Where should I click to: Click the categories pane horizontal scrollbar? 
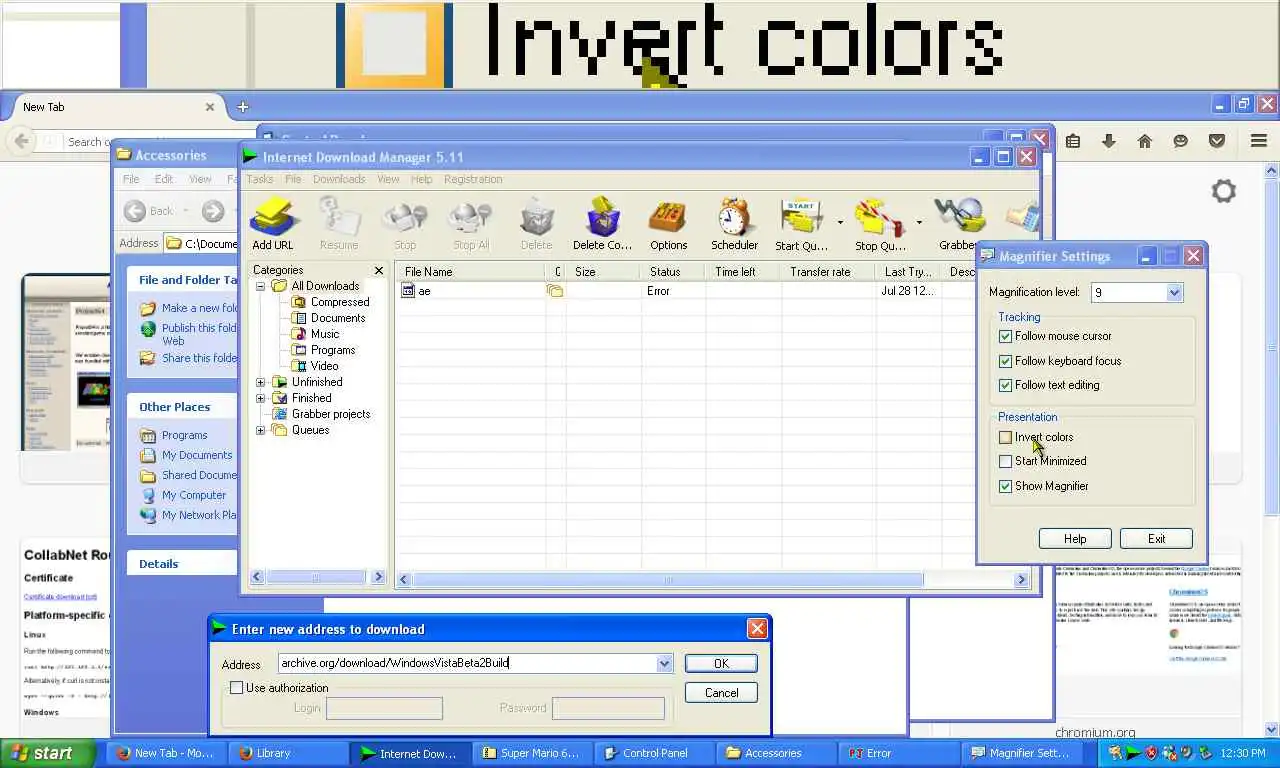(317, 577)
